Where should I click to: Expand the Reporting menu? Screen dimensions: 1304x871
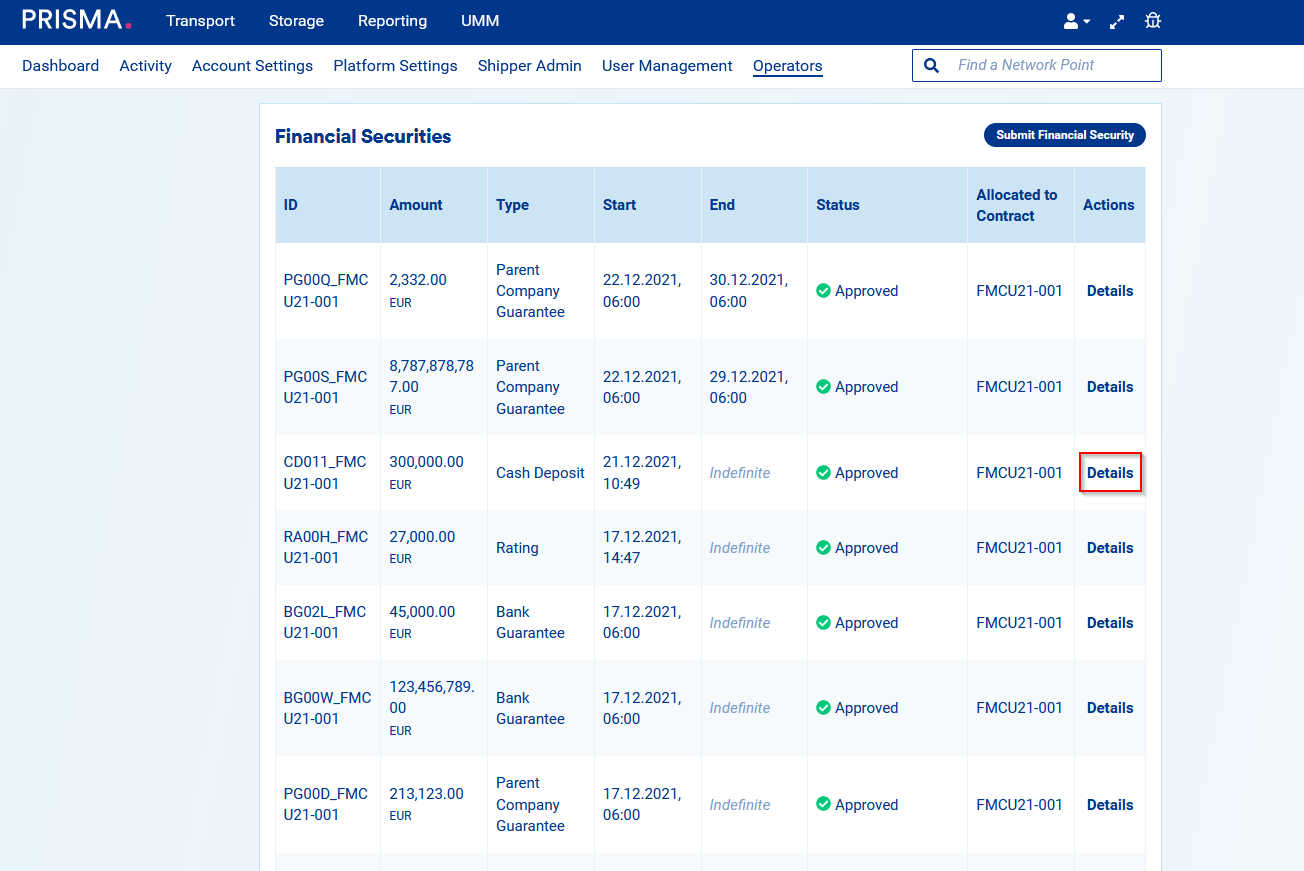[x=392, y=21]
